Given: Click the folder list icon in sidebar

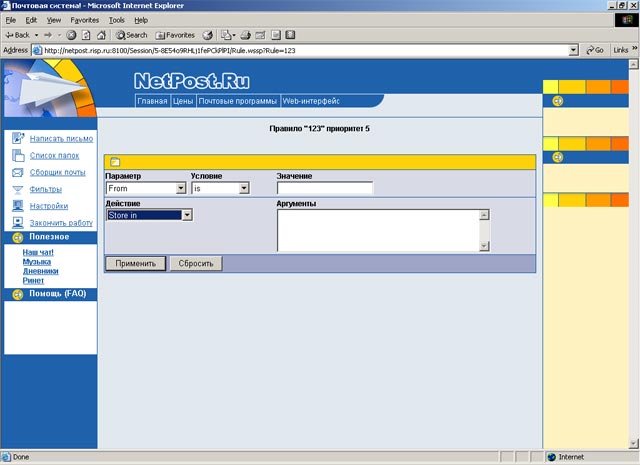Looking at the screenshot, I should coord(18,155).
